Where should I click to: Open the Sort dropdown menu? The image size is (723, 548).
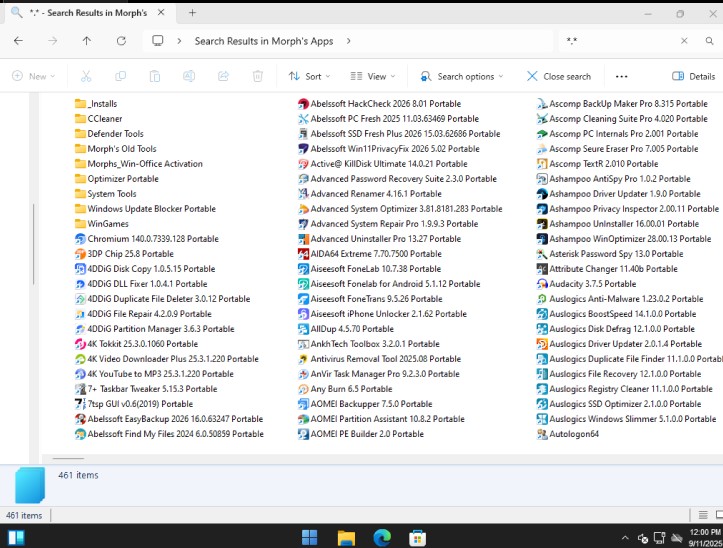click(309, 76)
